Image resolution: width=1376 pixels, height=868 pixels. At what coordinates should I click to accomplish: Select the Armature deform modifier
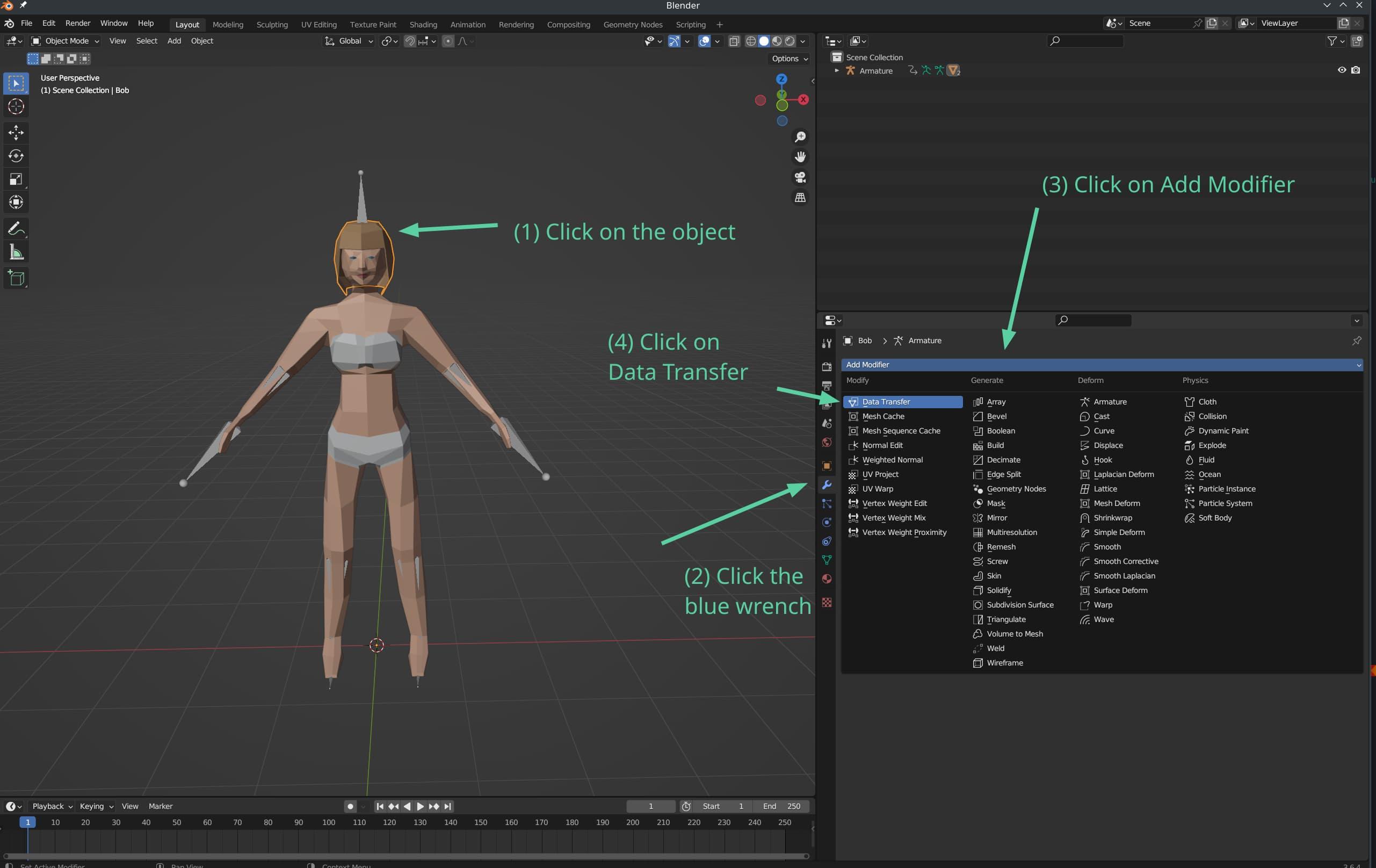pos(1109,401)
